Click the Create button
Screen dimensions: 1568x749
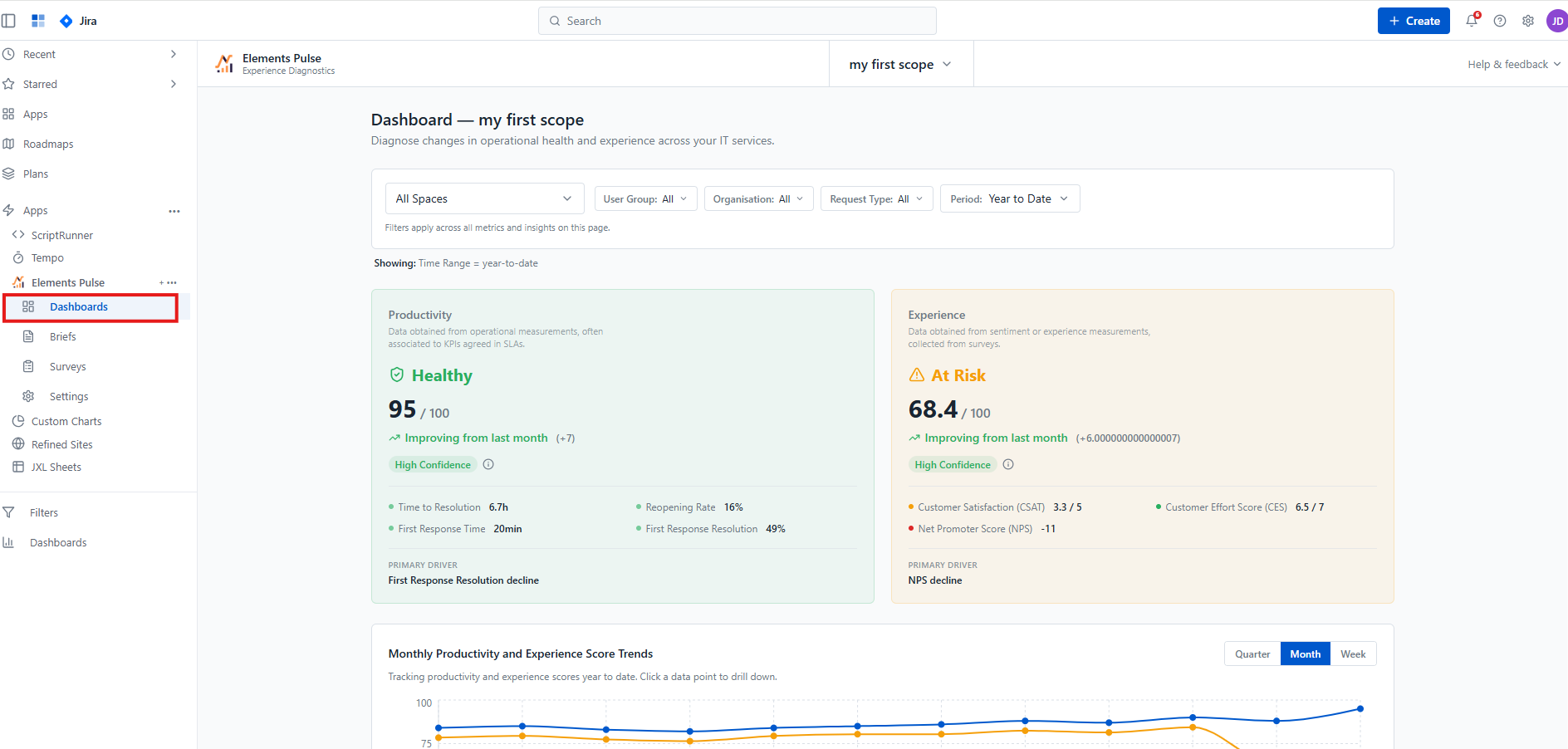point(1414,21)
